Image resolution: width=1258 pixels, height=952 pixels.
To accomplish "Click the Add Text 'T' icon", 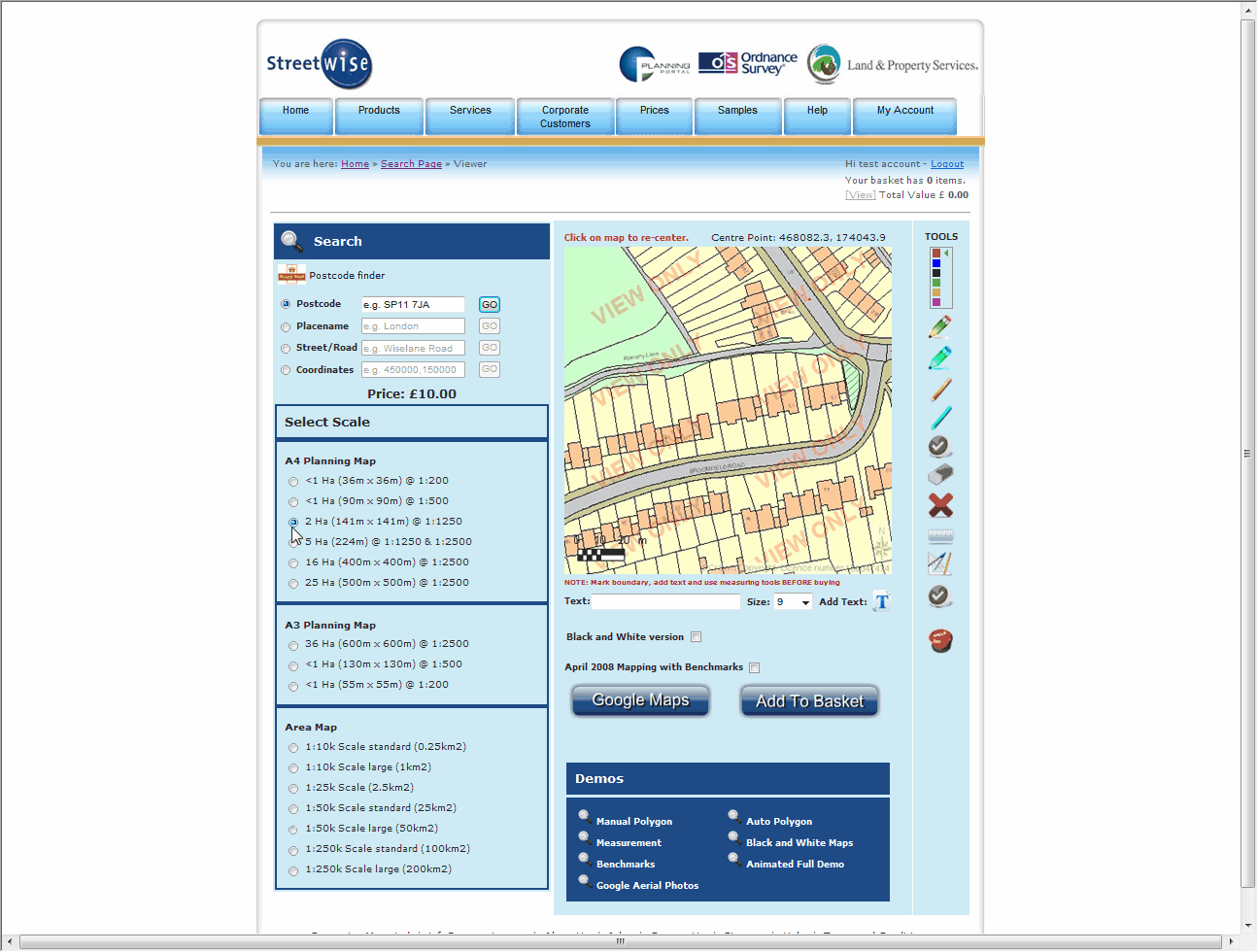I will 881,602.
